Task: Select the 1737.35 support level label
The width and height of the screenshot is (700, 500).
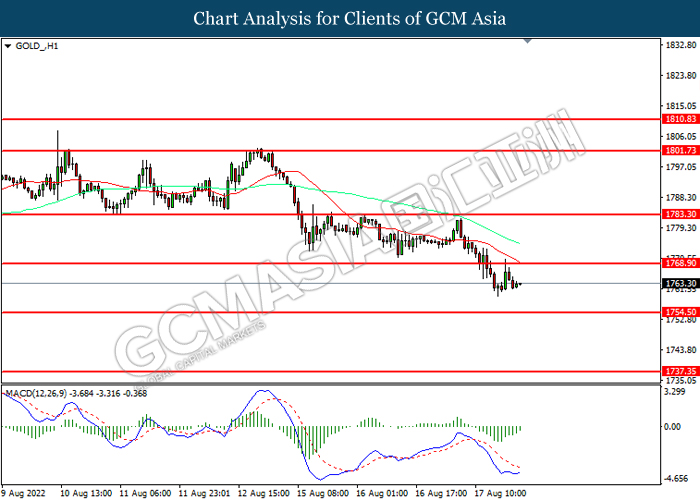Action: coord(680,371)
